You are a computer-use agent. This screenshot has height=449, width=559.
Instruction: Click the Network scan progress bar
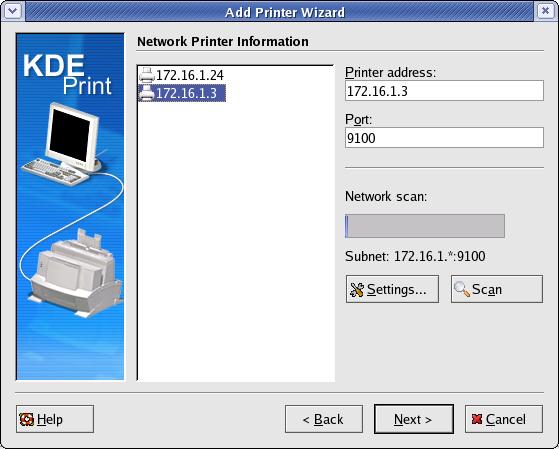425,226
